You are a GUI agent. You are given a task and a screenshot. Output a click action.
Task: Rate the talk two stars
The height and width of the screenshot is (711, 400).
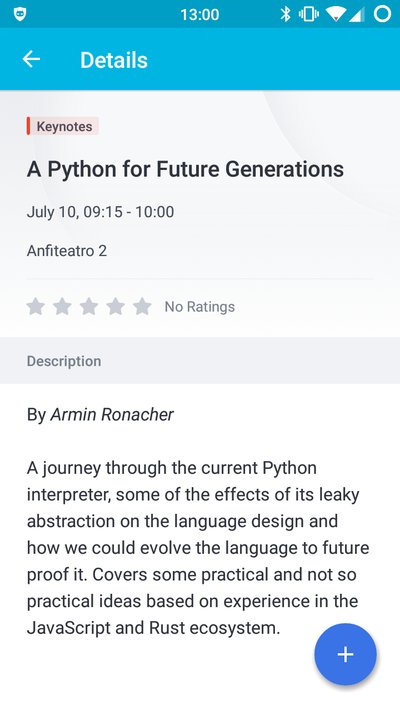click(x=62, y=307)
